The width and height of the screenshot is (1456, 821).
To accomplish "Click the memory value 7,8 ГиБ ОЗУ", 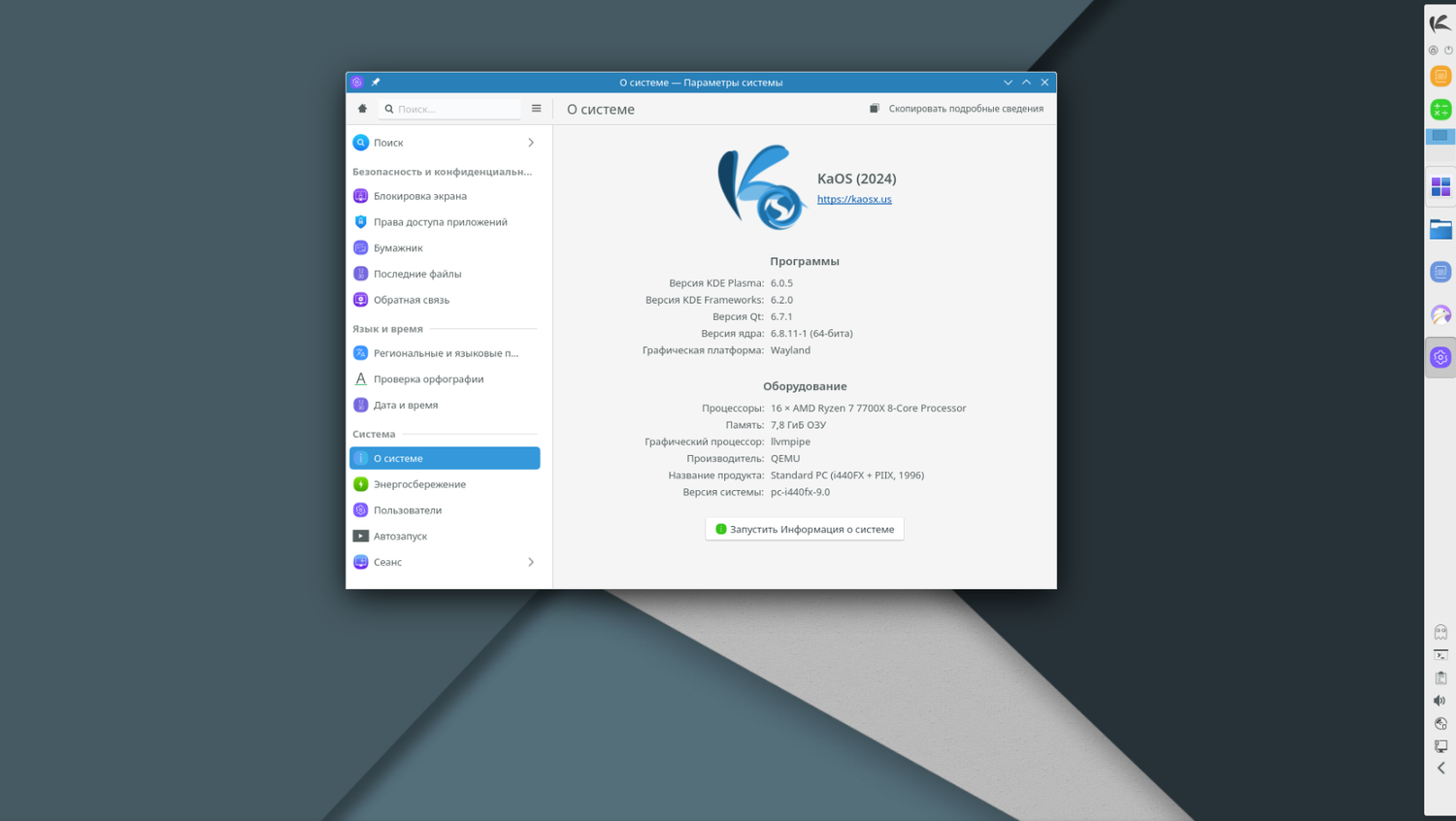I will coord(798,425).
